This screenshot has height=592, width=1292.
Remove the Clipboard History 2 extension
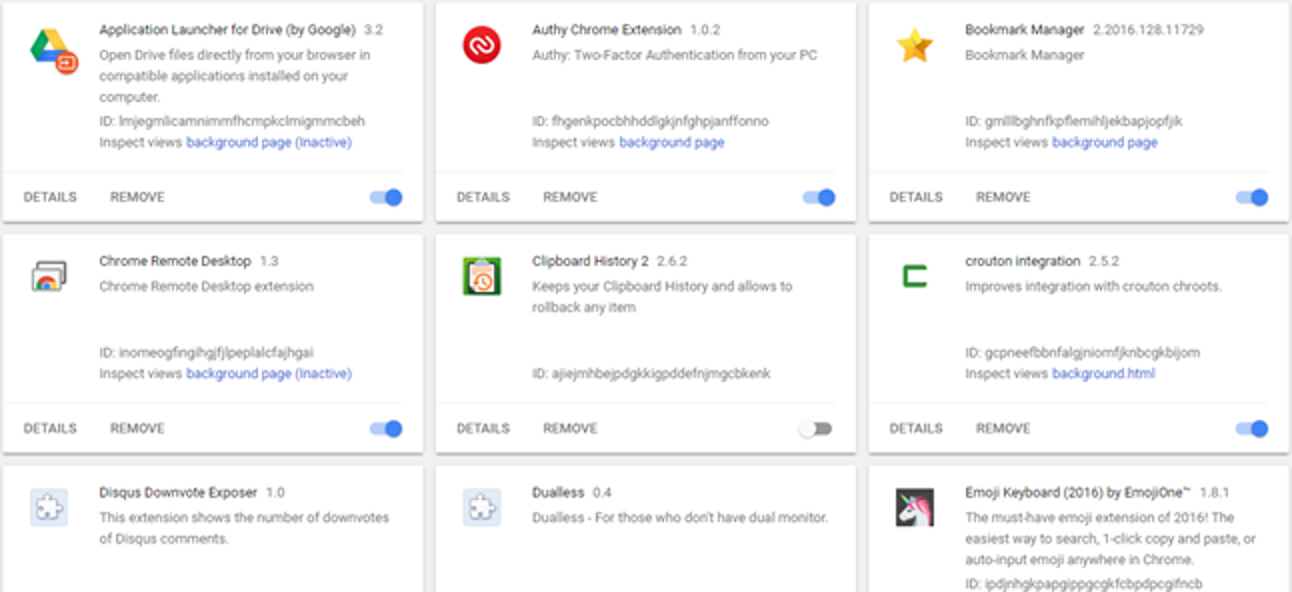tap(570, 428)
